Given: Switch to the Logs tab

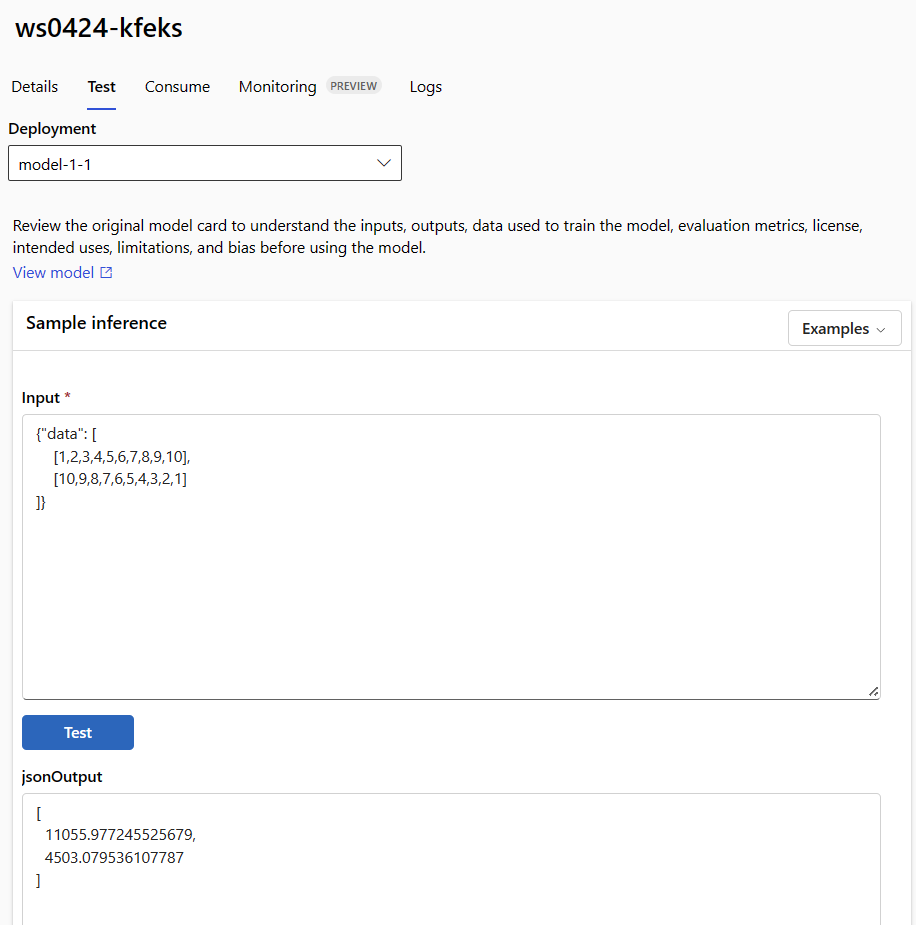Looking at the screenshot, I should (425, 87).
